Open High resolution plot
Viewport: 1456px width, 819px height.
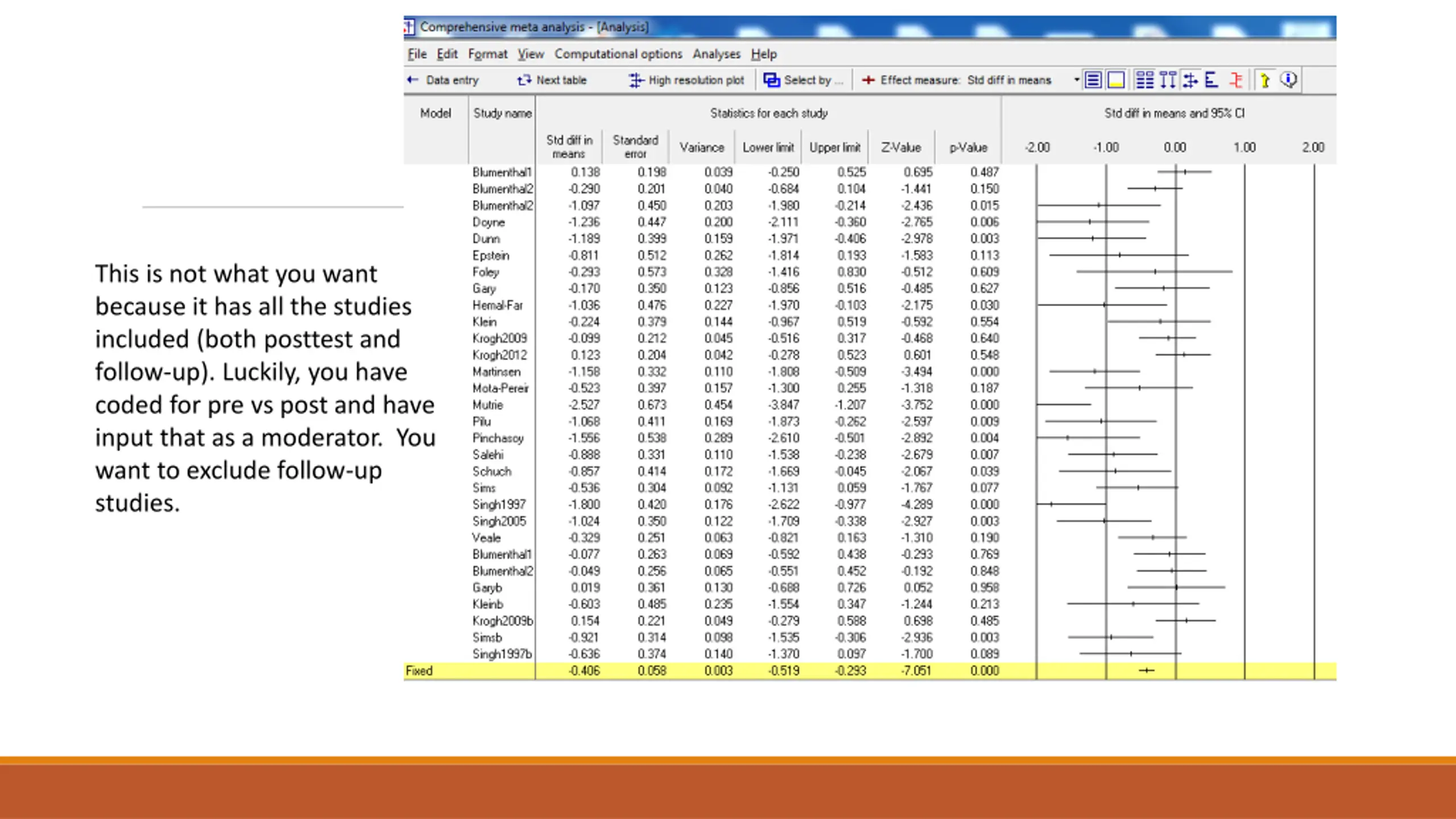click(x=686, y=80)
